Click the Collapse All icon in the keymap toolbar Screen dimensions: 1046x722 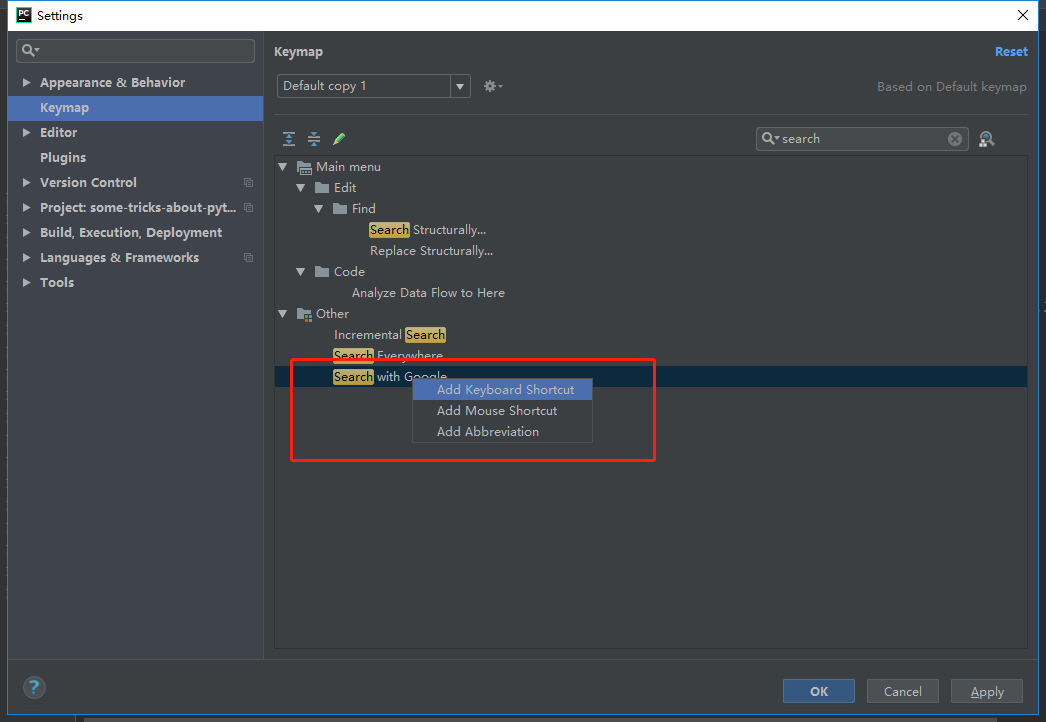click(314, 138)
